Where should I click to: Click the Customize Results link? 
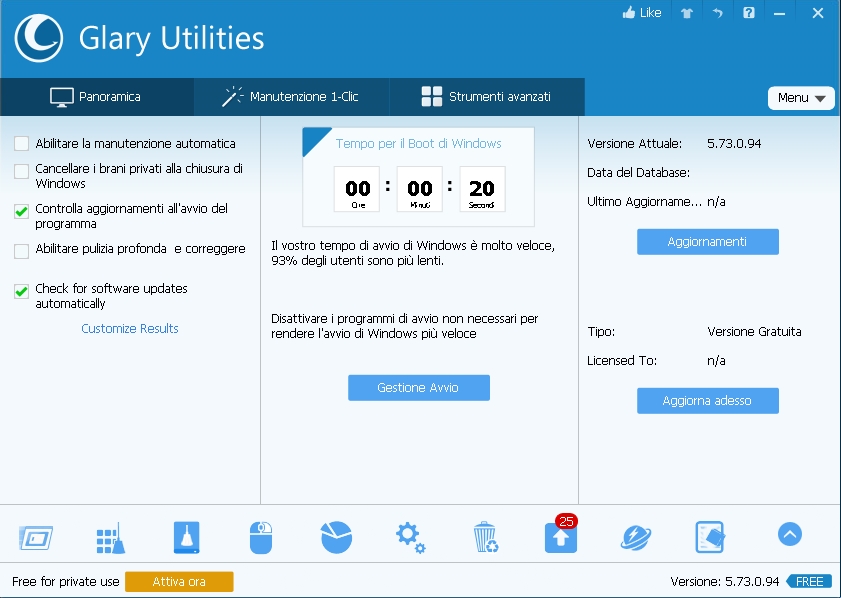pyautogui.click(x=130, y=329)
